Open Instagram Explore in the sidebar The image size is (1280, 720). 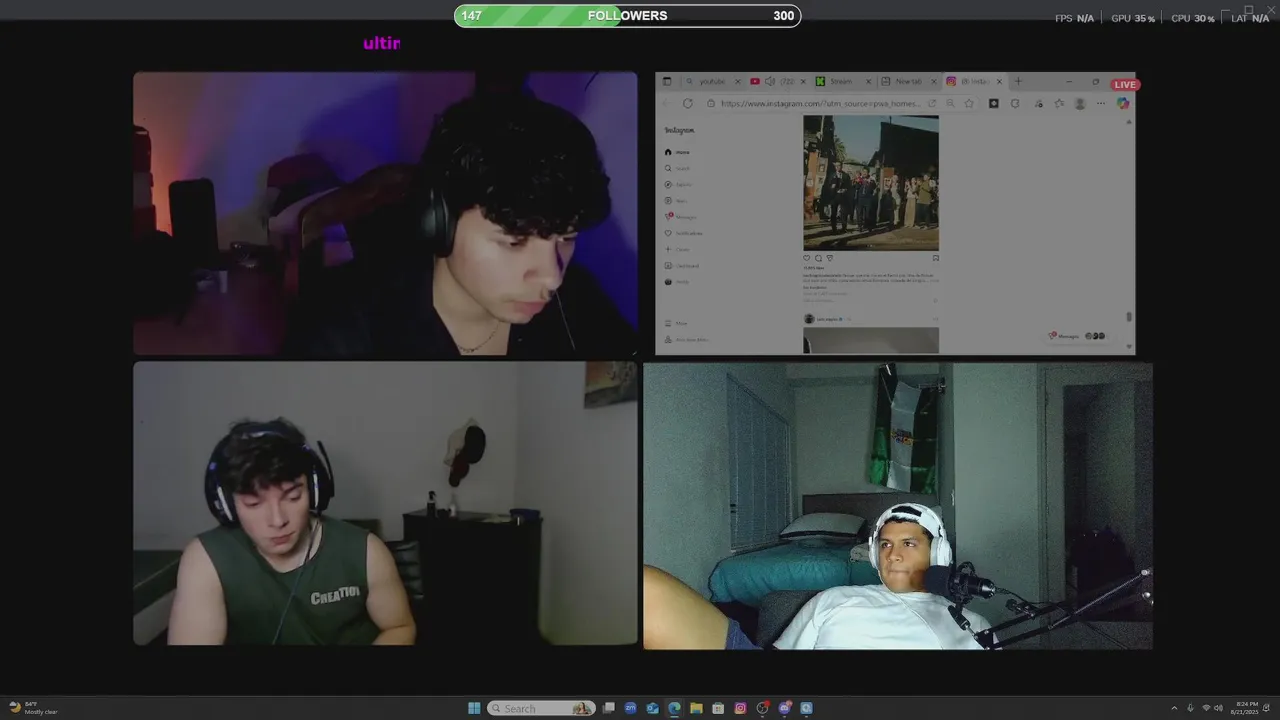(677, 184)
